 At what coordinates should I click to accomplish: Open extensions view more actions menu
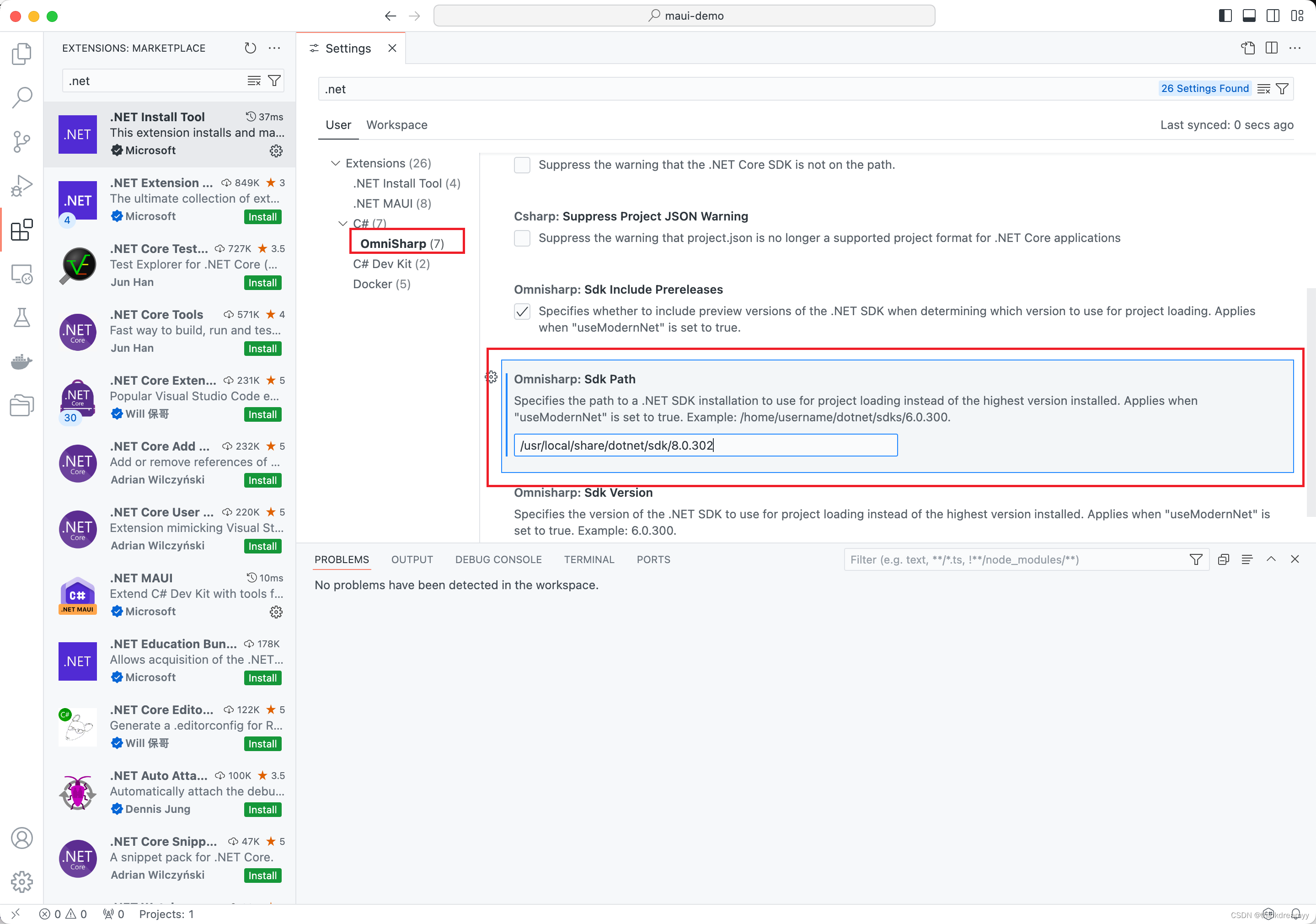(274, 48)
